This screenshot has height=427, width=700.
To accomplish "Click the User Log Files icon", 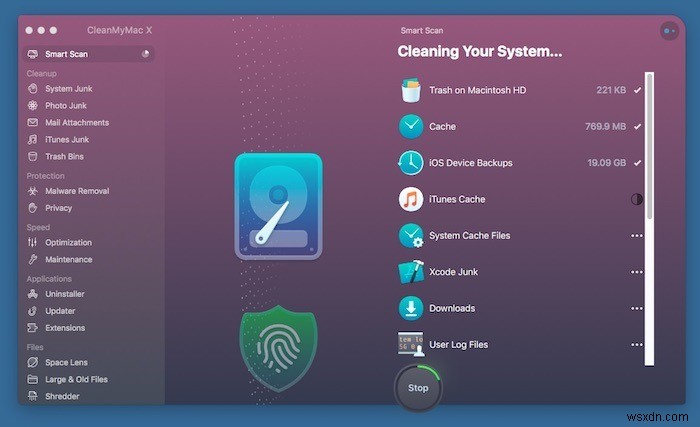I will coord(411,344).
